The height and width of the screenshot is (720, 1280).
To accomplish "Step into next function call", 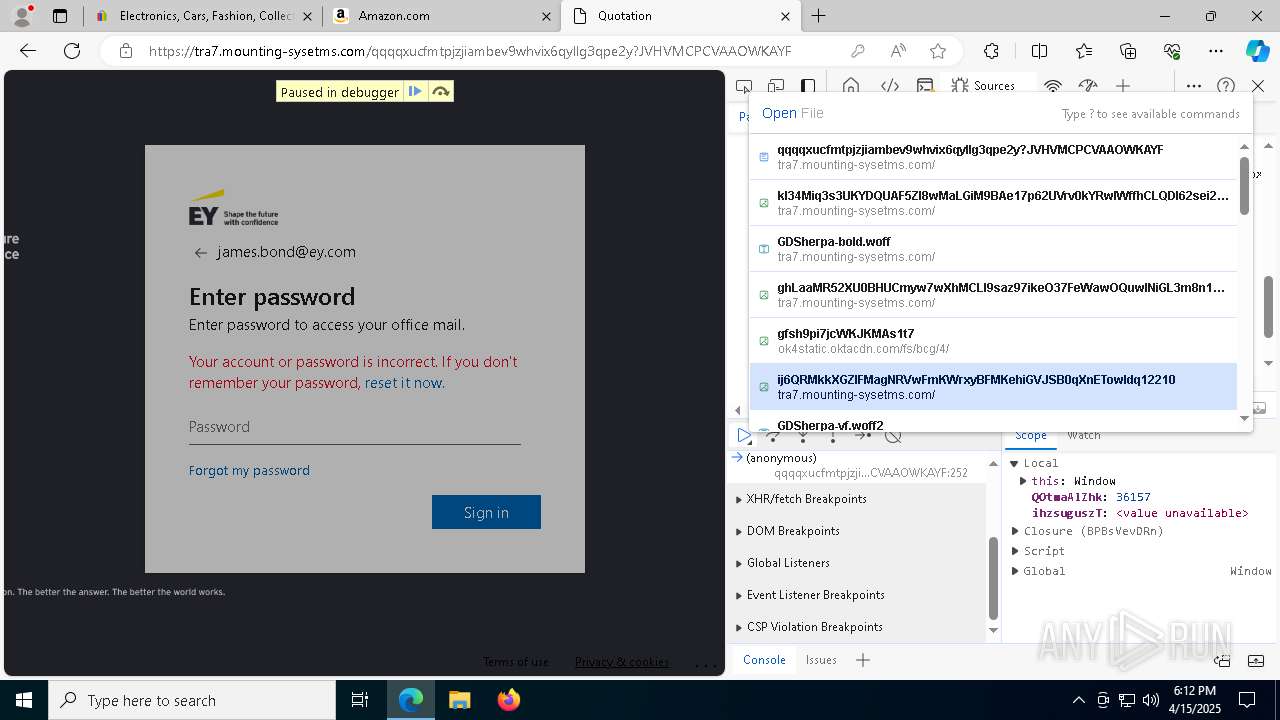I will pyautogui.click(x=802, y=435).
